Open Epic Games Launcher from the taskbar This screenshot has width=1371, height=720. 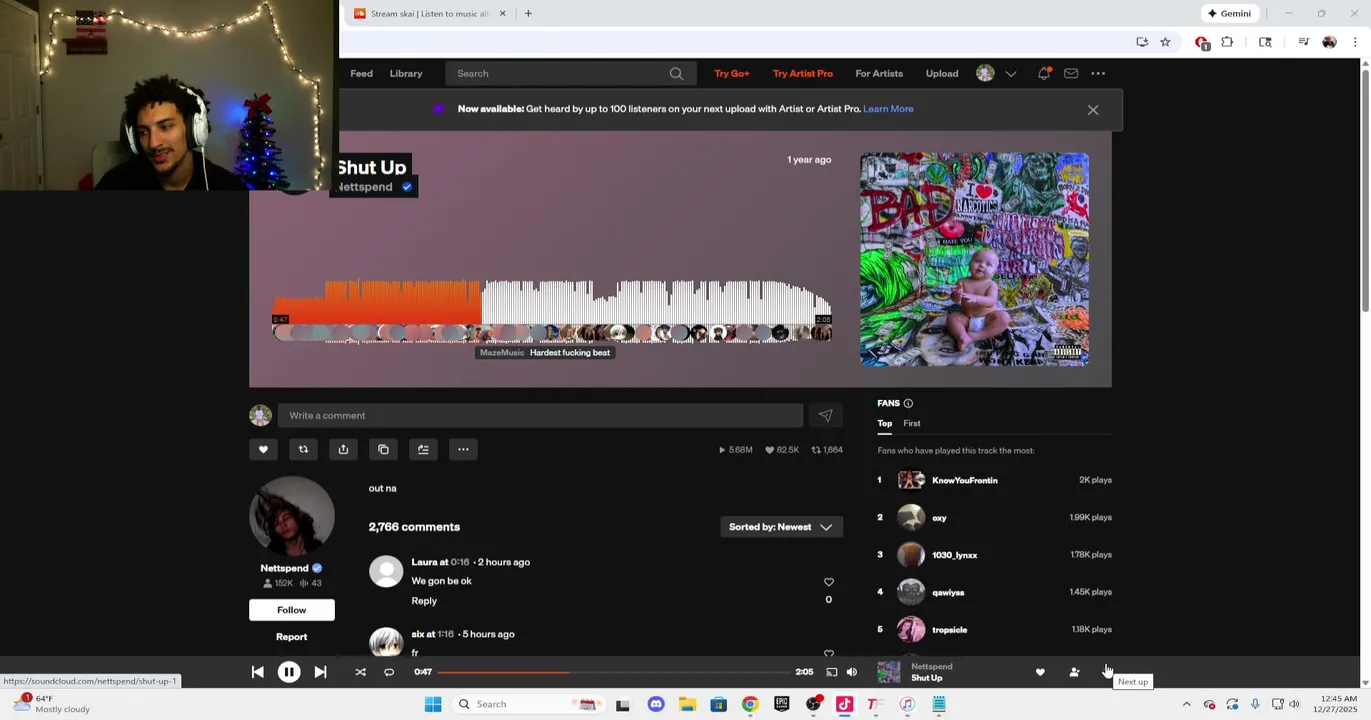781,704
